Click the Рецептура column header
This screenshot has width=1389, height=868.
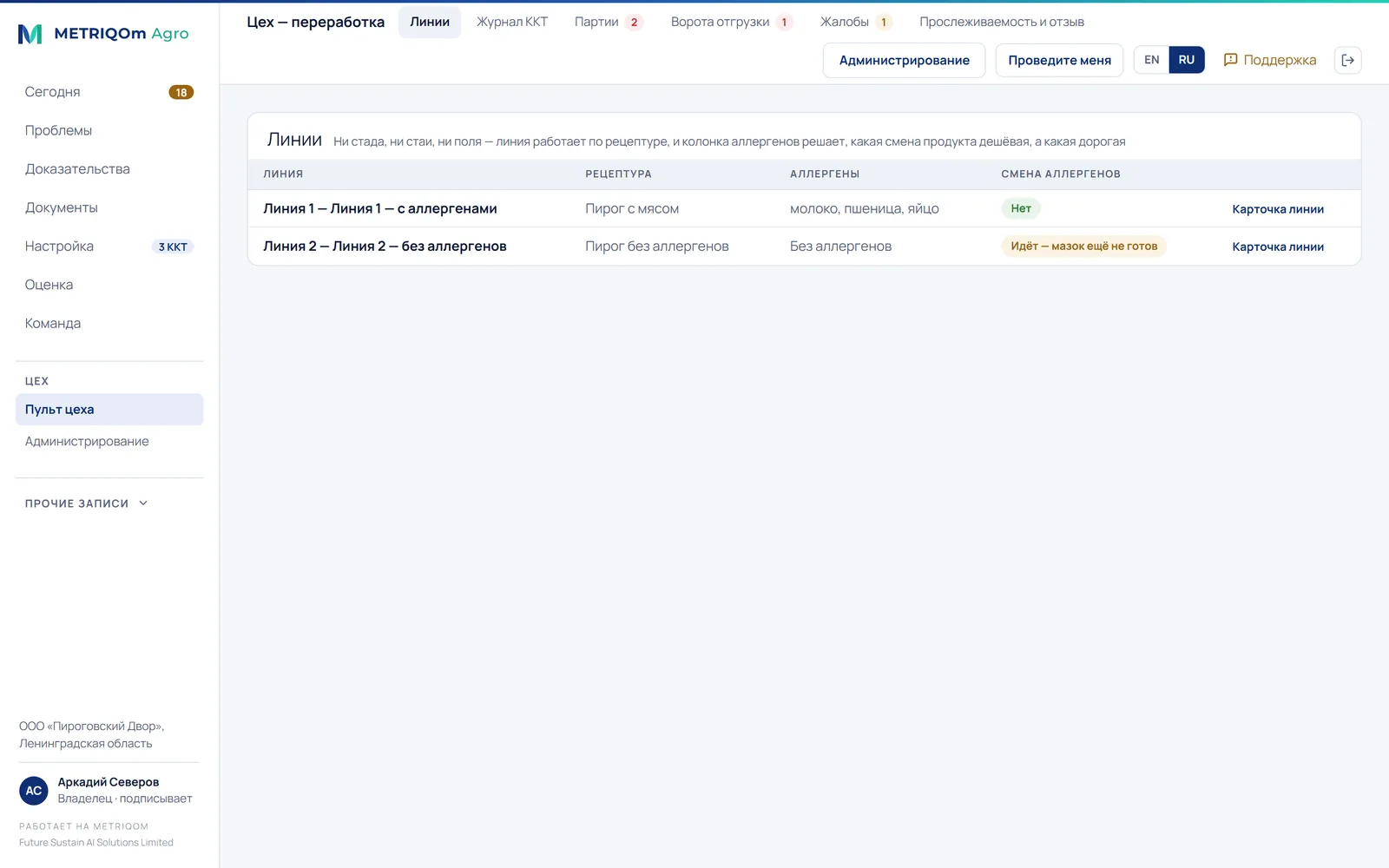[618, 174]
